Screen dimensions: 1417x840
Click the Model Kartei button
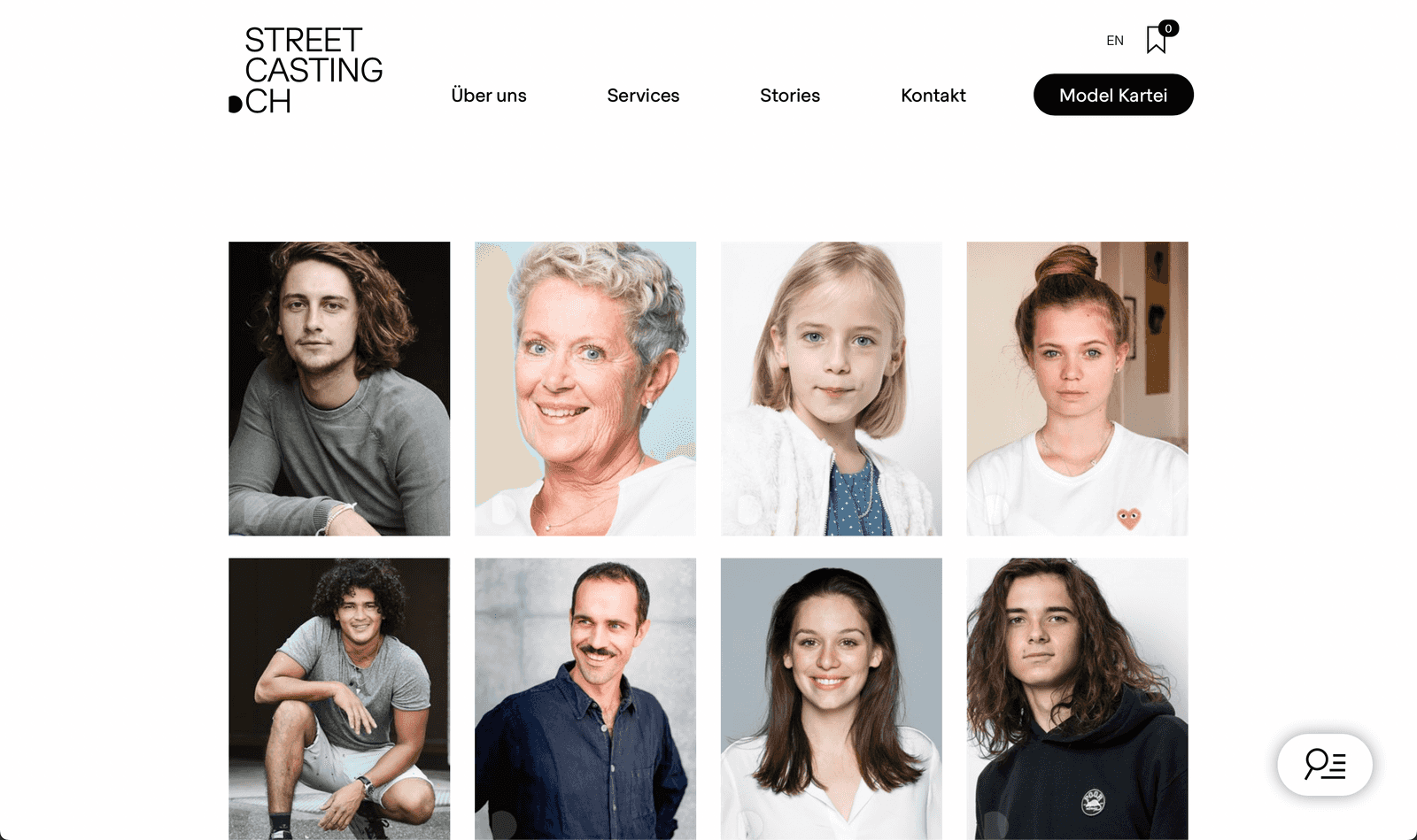point(1113,95)
